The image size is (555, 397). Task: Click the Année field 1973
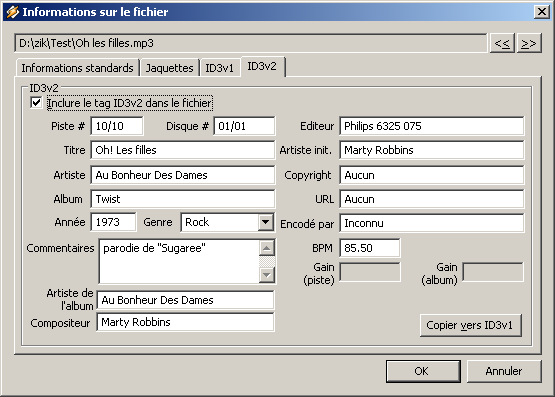click(113, 222)
